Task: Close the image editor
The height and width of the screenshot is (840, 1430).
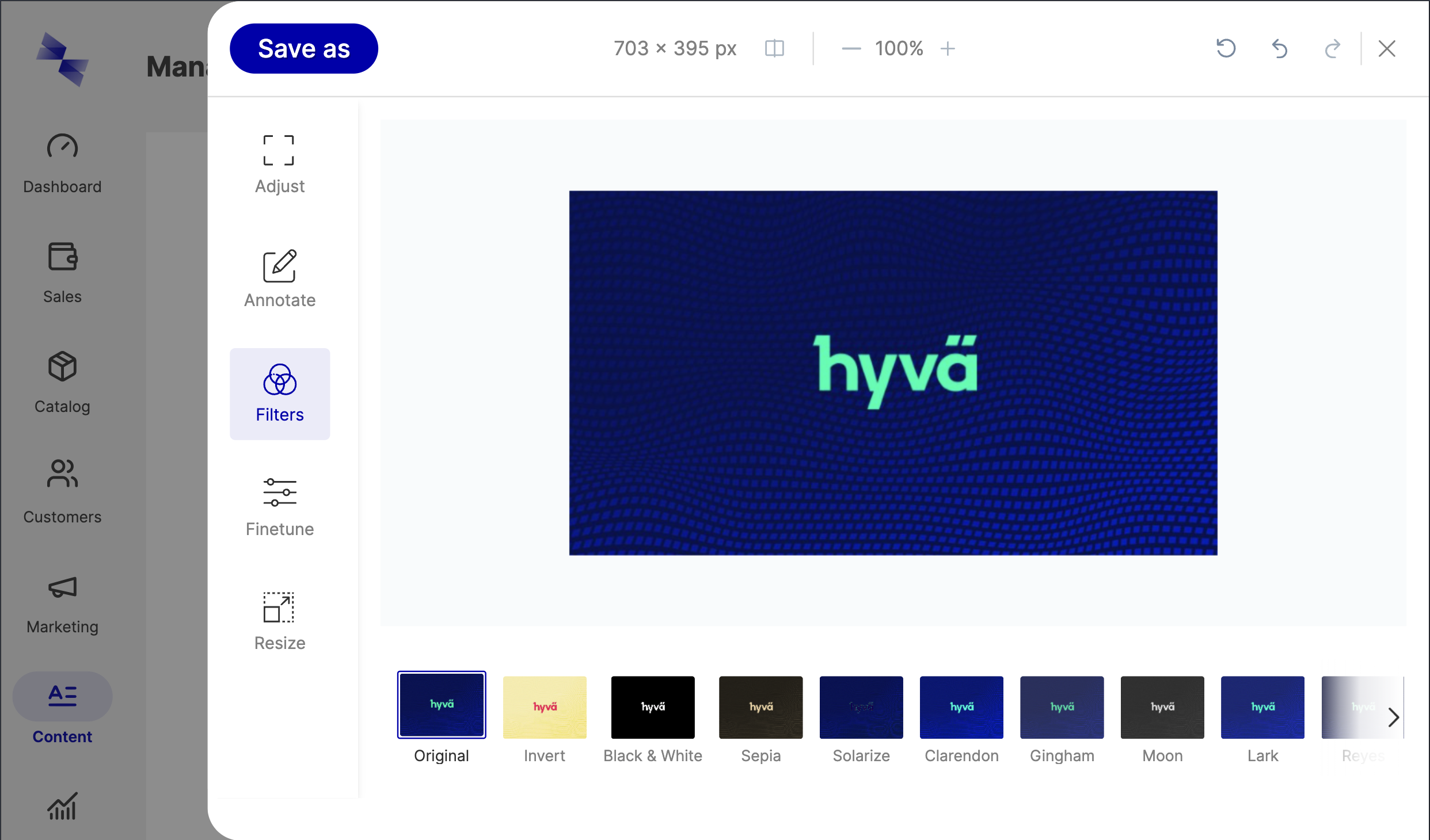Action: tap(1387, 49)
